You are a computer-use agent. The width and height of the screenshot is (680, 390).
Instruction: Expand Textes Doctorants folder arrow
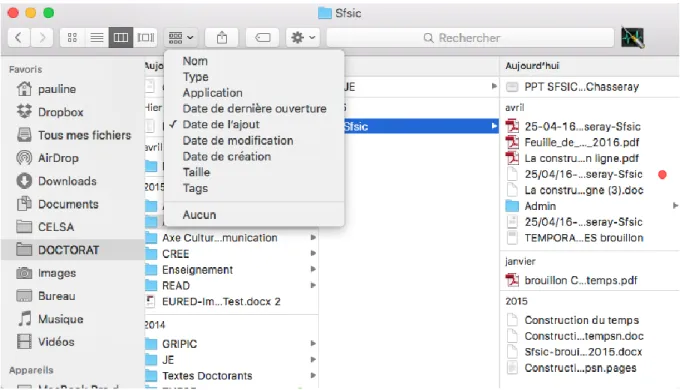pos(313,375)
